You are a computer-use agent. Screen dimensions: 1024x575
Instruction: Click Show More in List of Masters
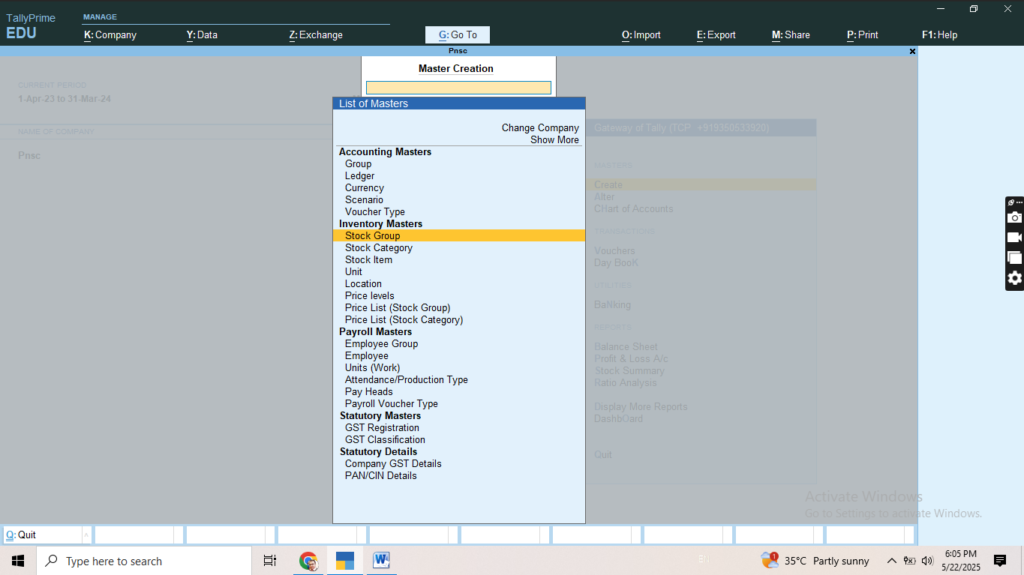point(554,140)
